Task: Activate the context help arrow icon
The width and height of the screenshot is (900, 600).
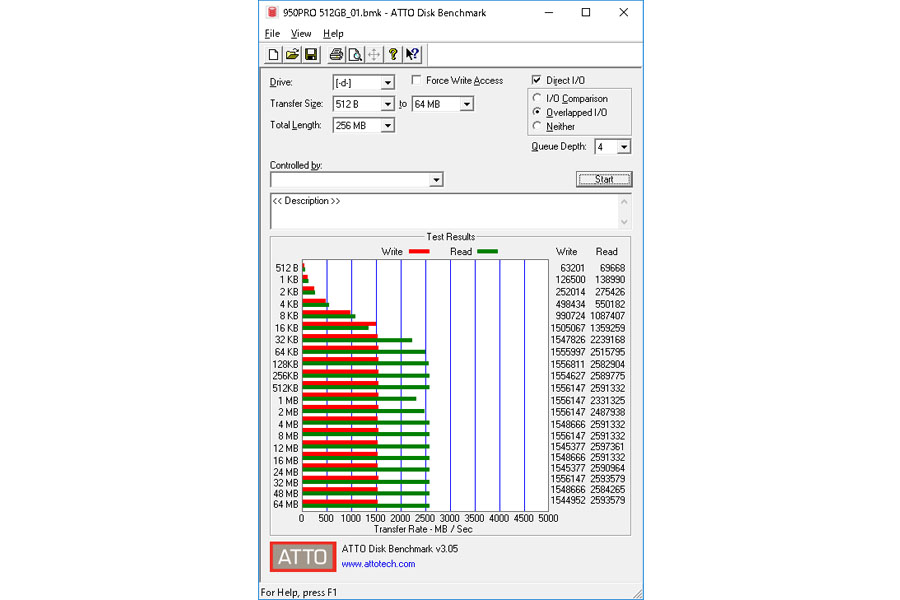Action: (413, 55)
